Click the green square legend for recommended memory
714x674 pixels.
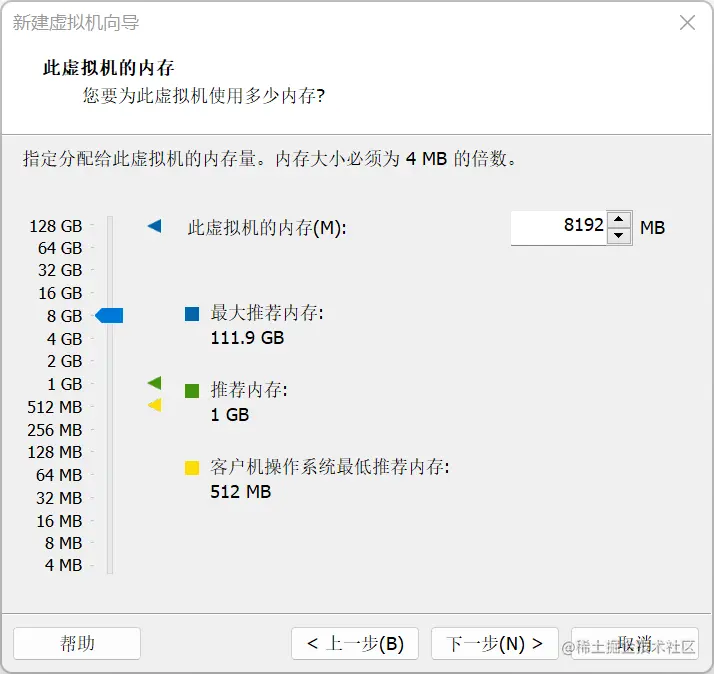pyautogui.click(x=192, y=391)
